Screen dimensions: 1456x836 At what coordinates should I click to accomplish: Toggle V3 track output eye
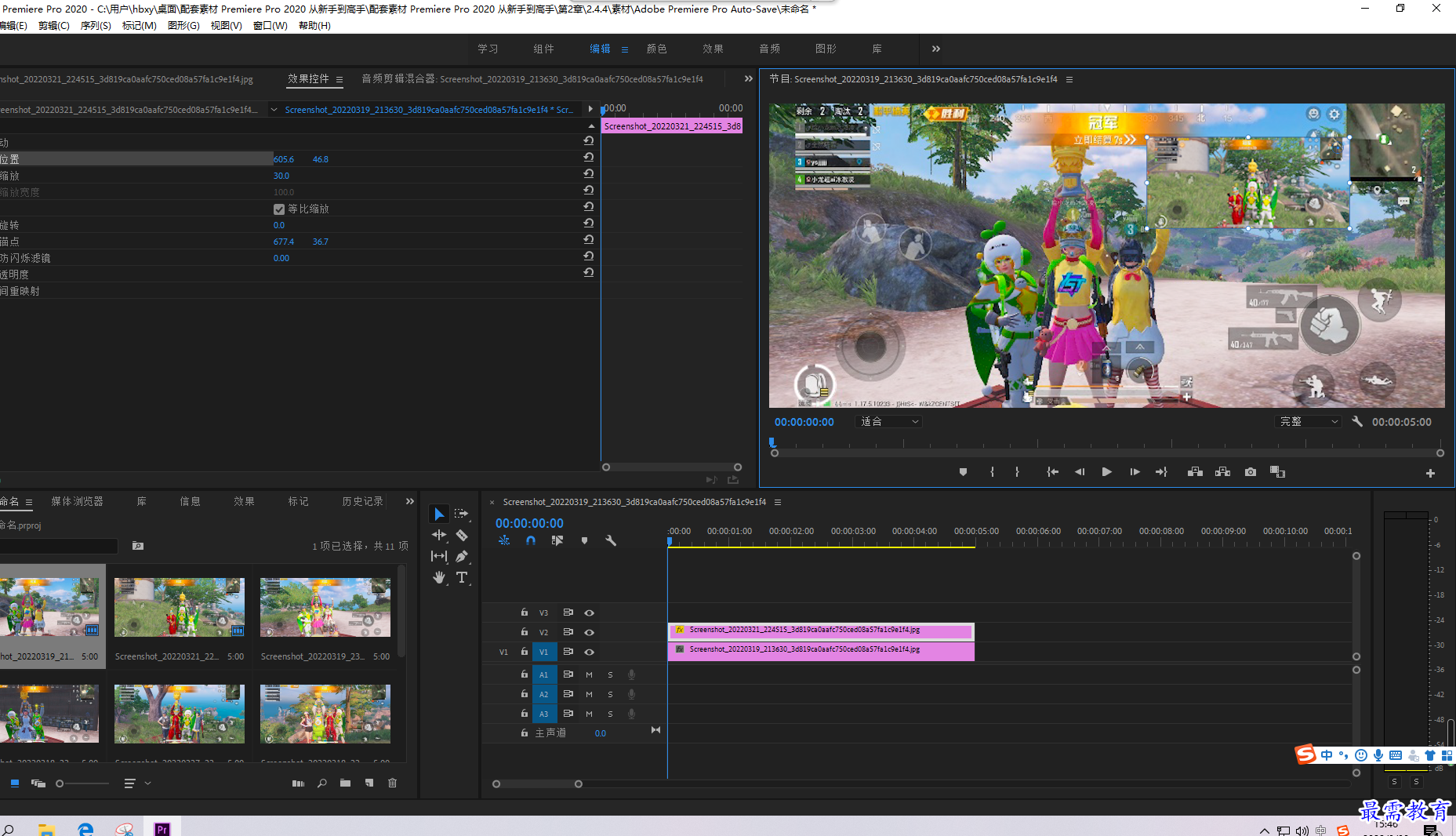589,612
